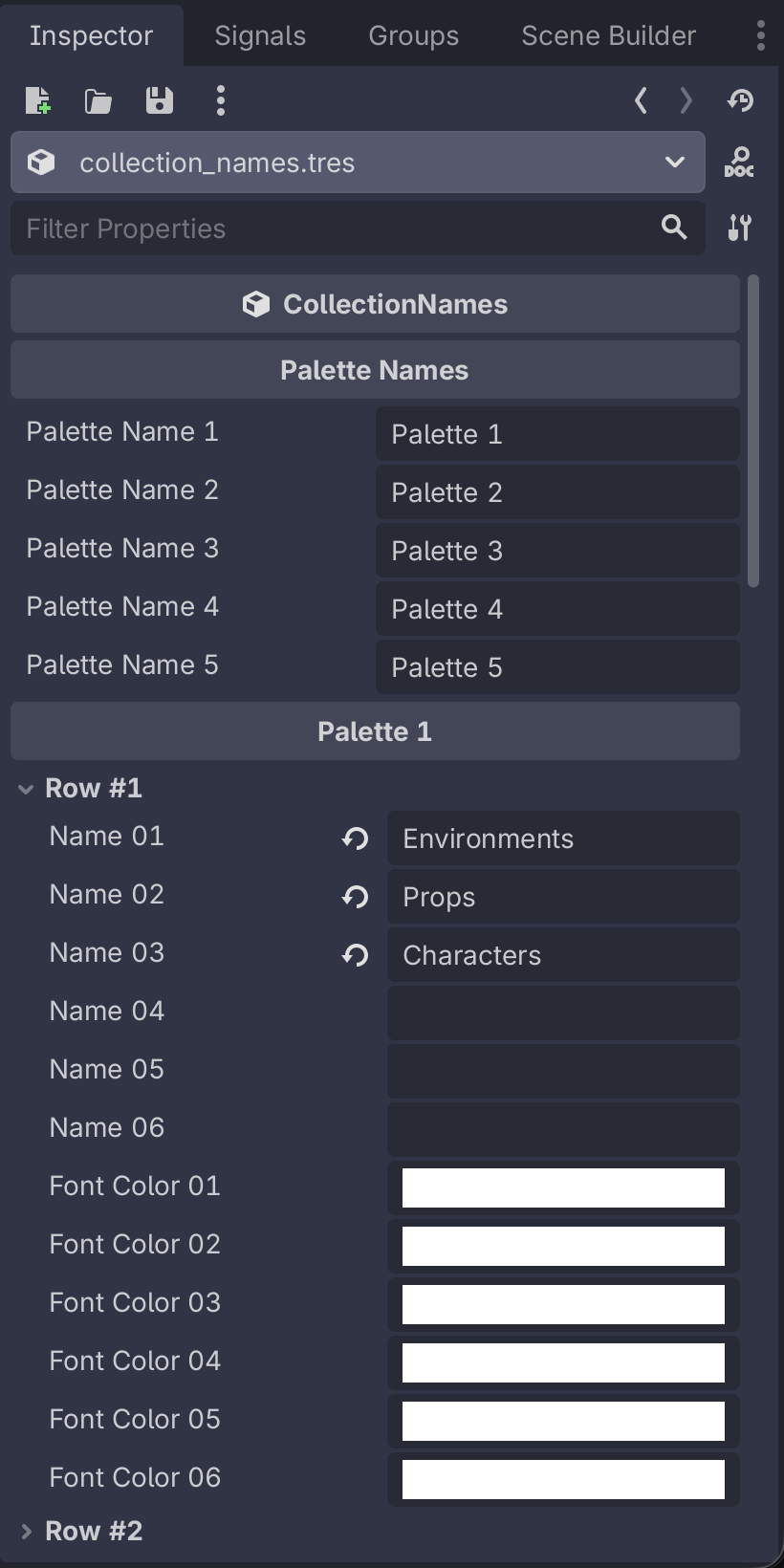
Task: Open the extra resource options menu
Action: (221, 99)
